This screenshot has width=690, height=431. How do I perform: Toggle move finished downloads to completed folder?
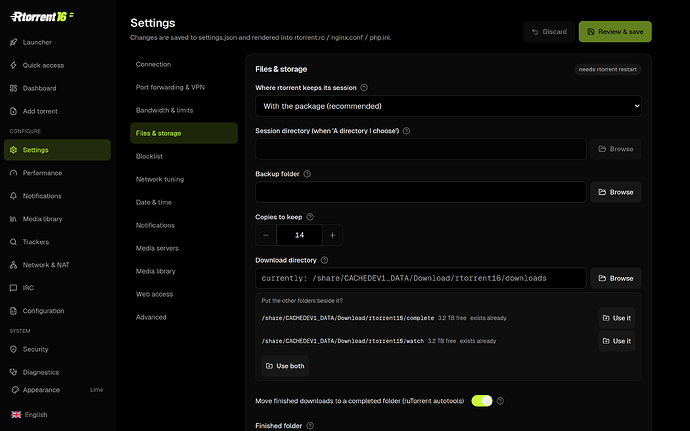(482, 401)
